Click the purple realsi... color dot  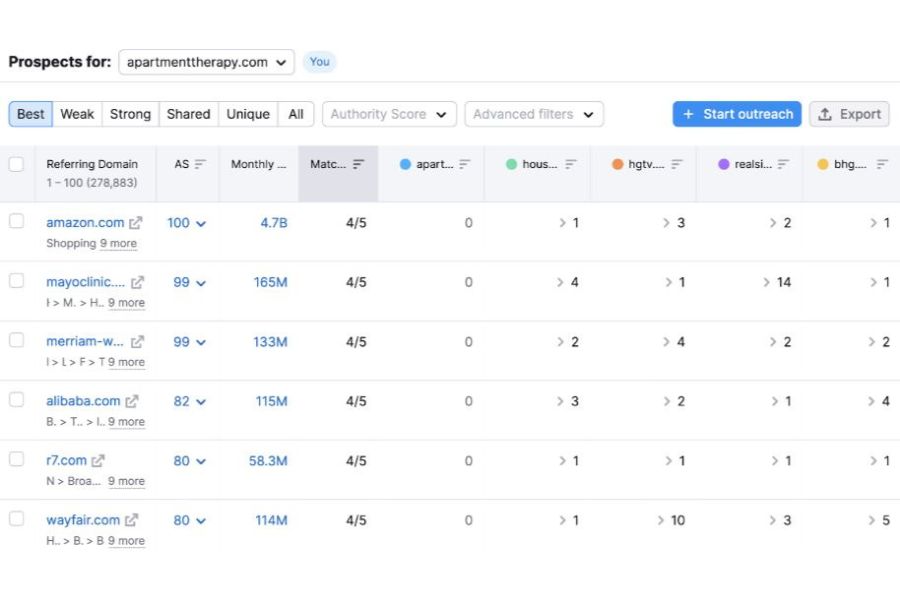tap(724, 164)
